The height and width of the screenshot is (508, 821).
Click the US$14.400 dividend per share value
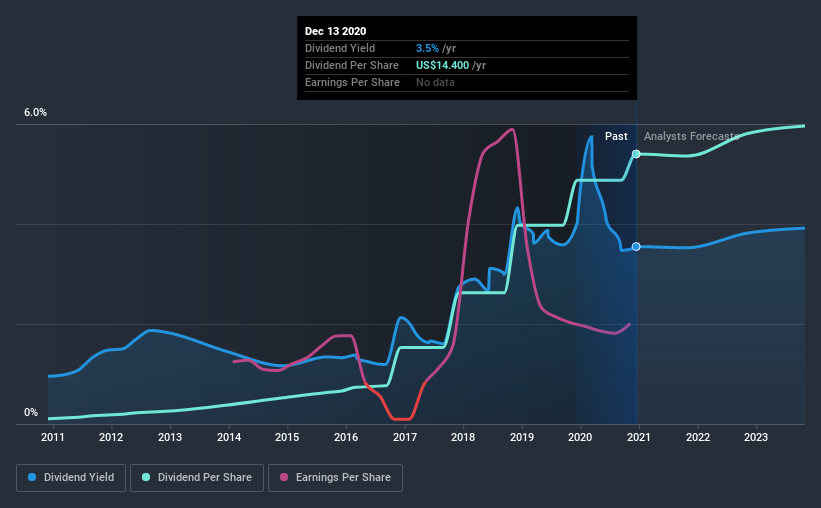pyautogui.click(x=442, y=65)
